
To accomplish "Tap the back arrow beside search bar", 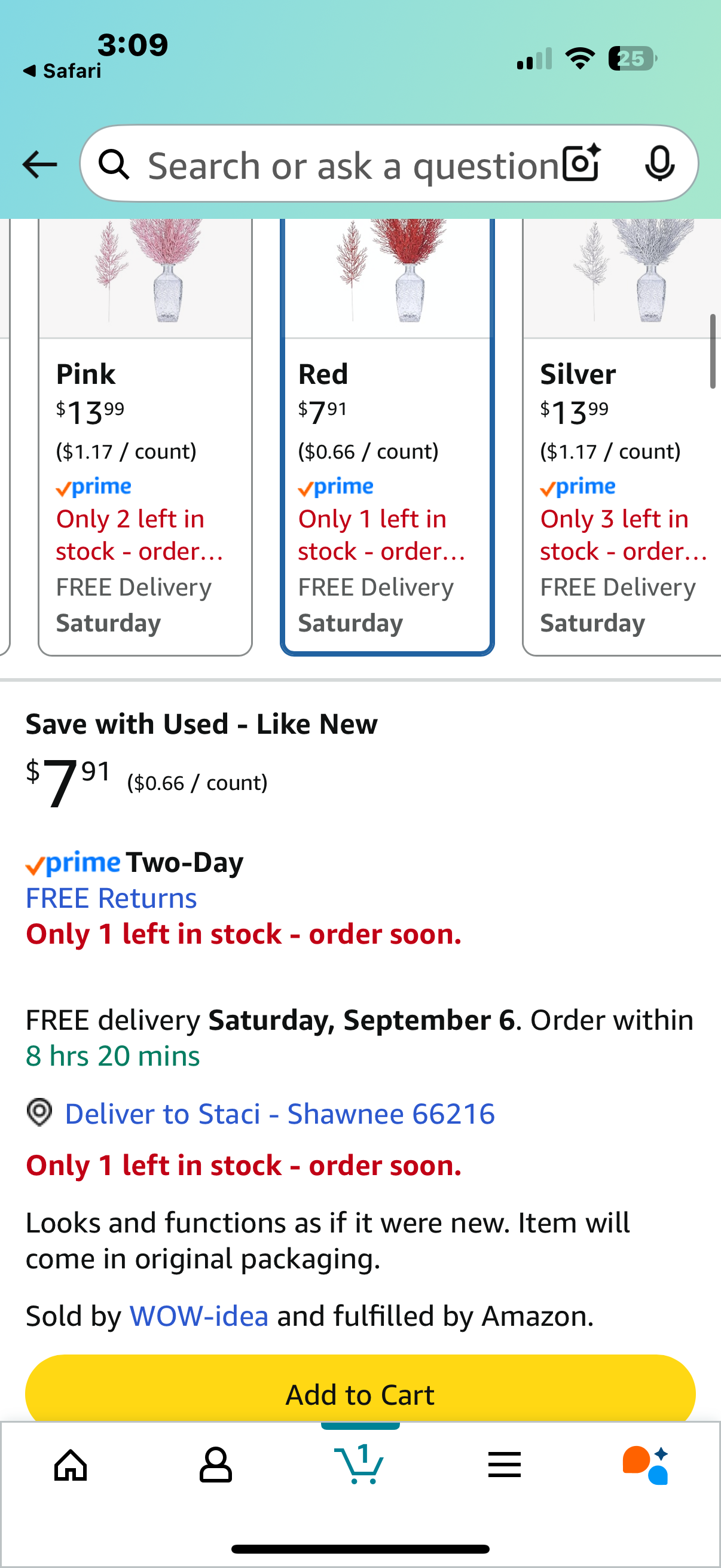I will 39,164.
